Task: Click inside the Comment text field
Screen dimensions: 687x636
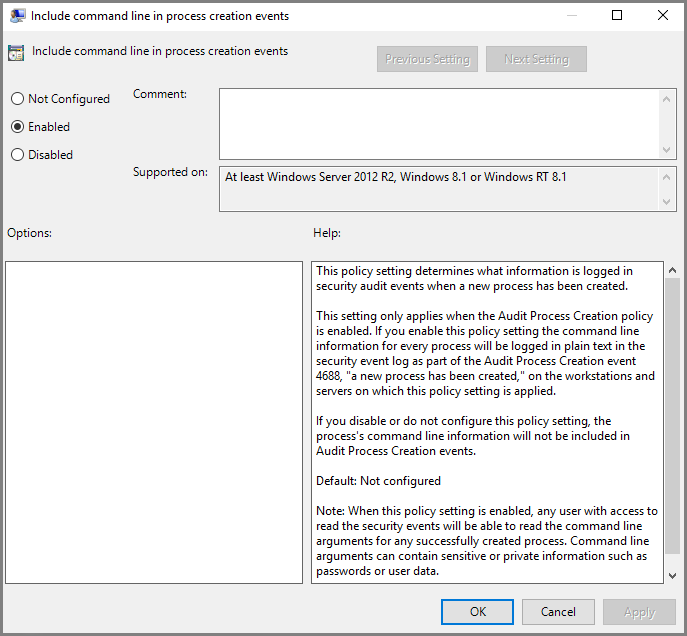Action: [439, 123]
